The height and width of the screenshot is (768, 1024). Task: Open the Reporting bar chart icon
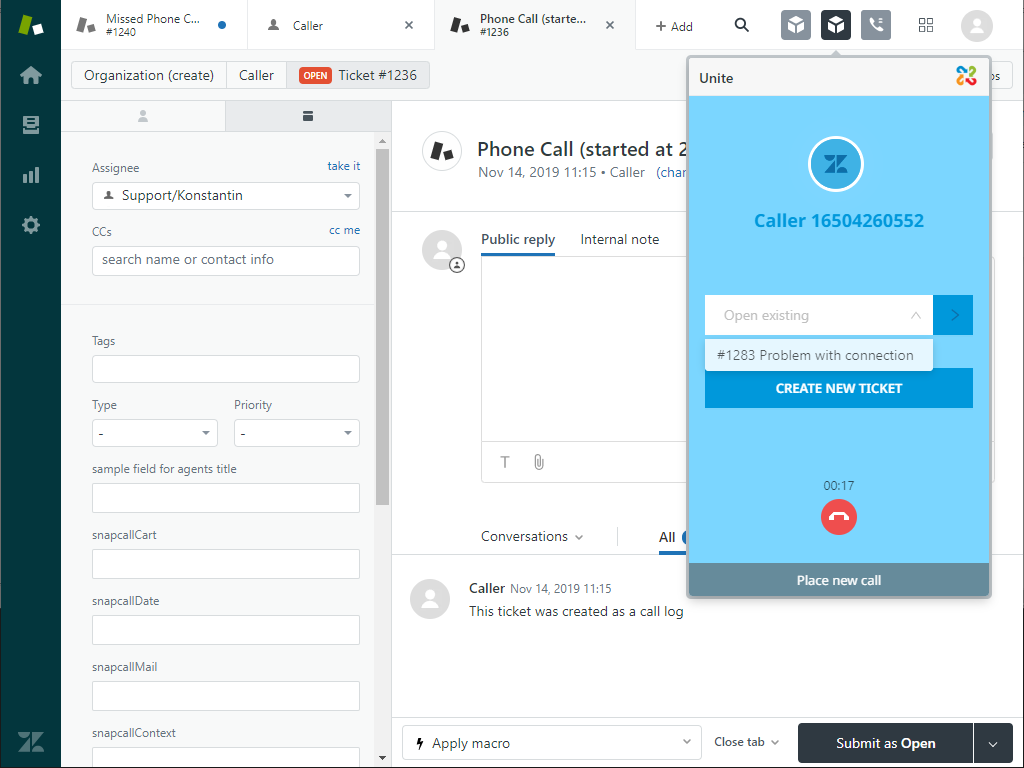click(31, 175)
